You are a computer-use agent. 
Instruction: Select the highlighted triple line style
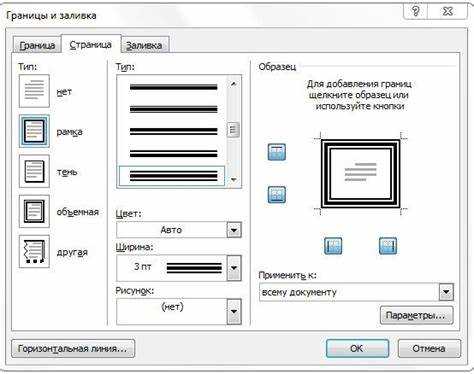click(x=172, y=176)
